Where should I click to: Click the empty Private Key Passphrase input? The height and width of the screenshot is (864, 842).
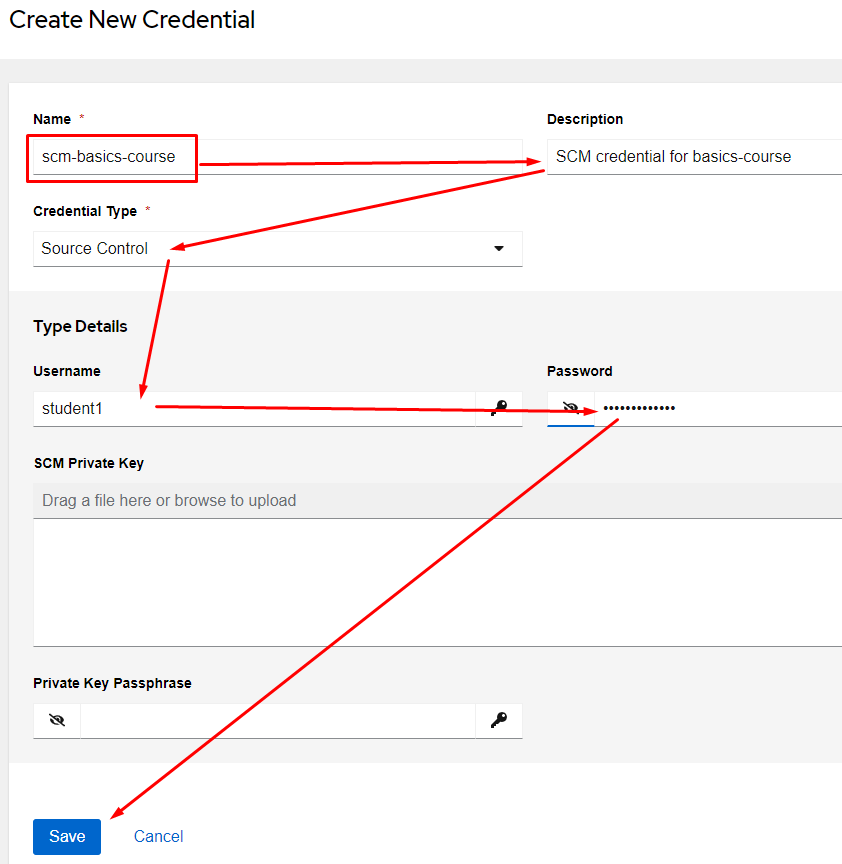click(277, 720)
